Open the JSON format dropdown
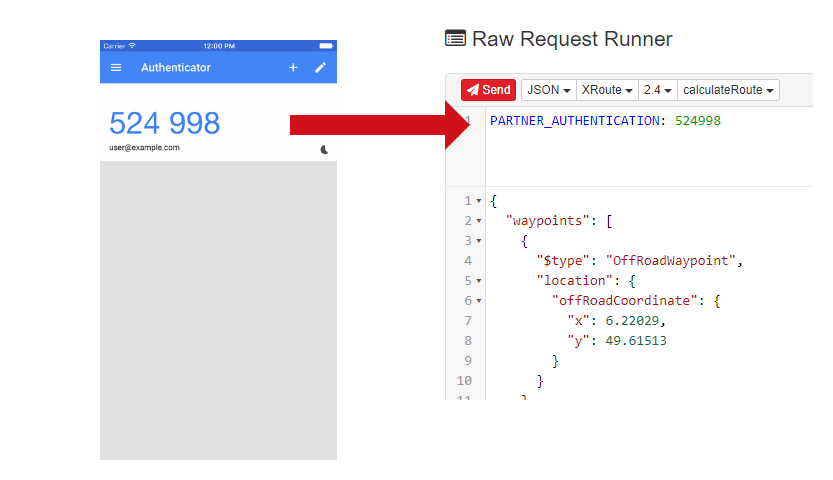Image resolution: width=833 pixels, height=480 pixels. coord(549,90)
